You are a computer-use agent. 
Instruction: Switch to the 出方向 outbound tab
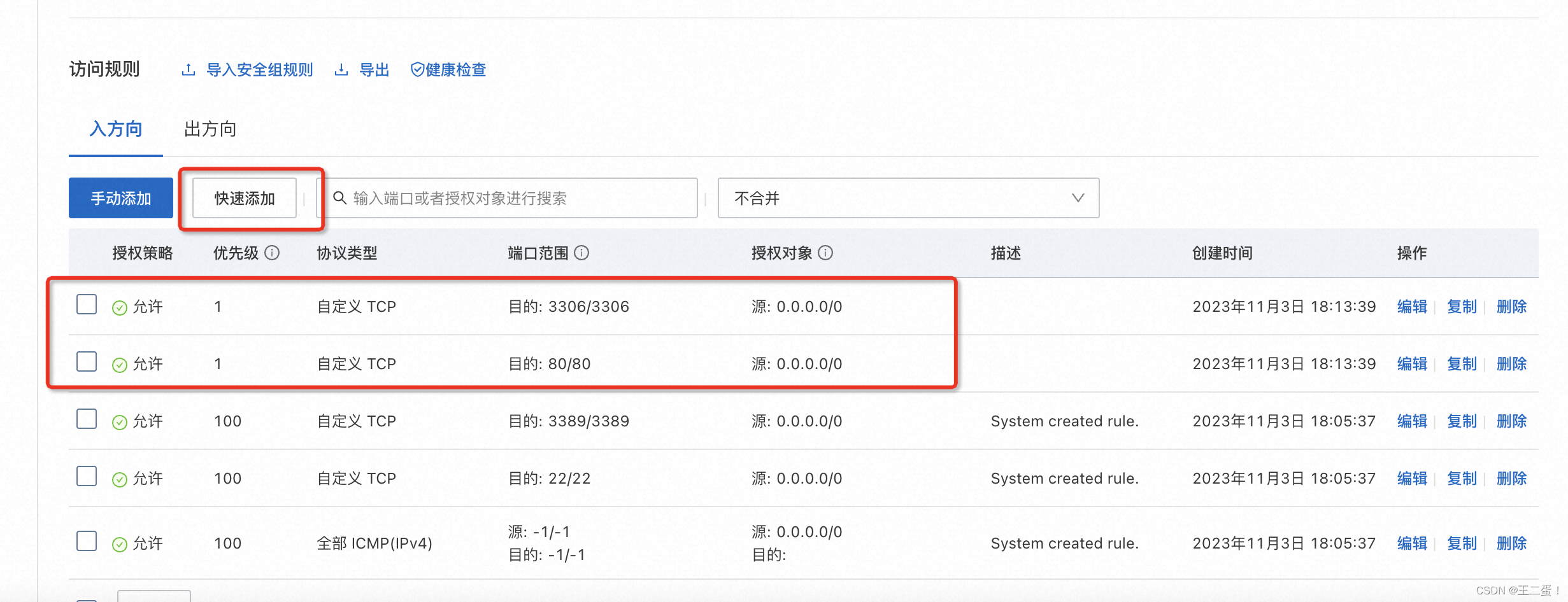tap(210, 129)
